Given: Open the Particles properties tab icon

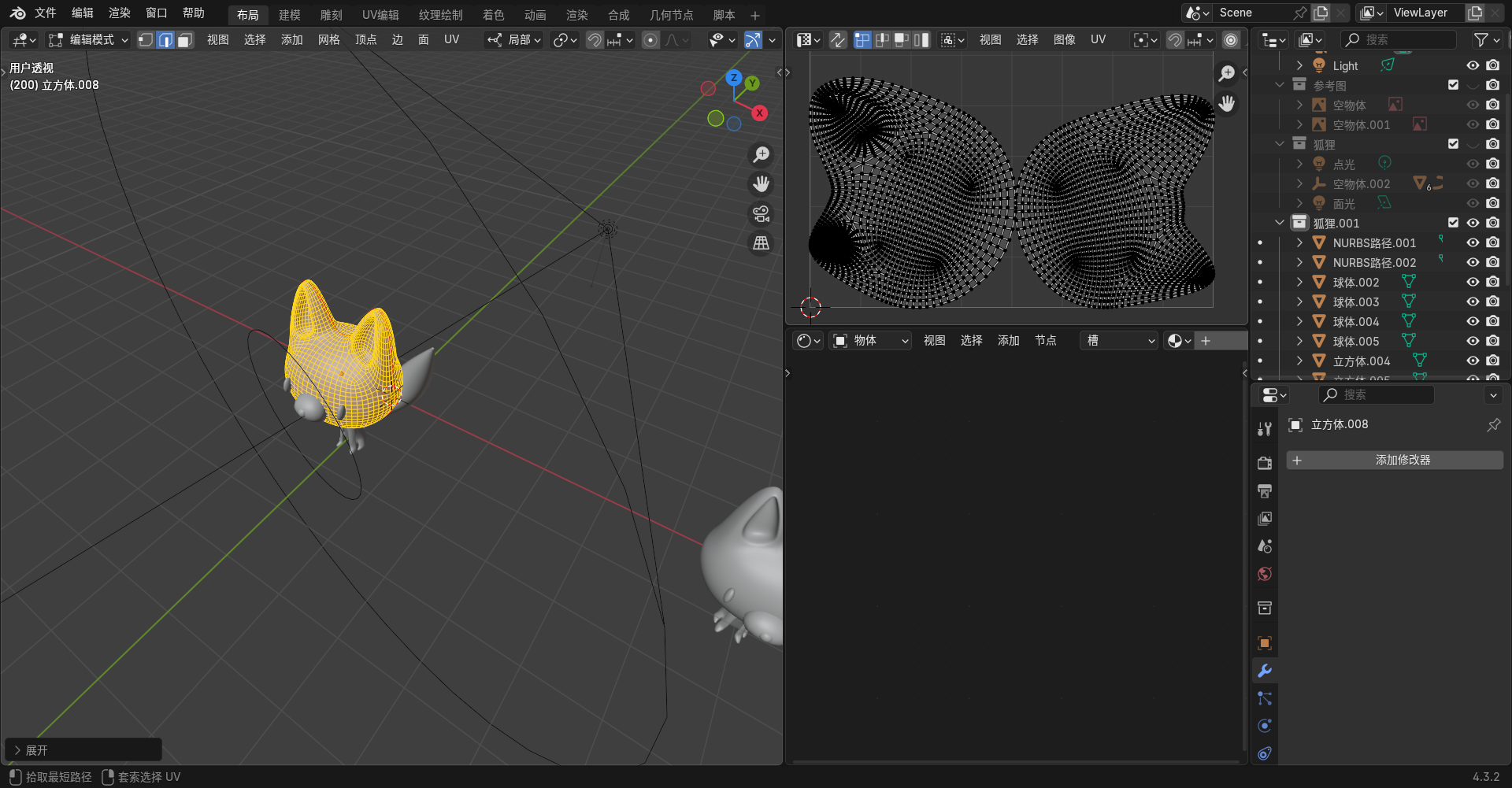Looking at the screenshot, I should point(1265,698).
